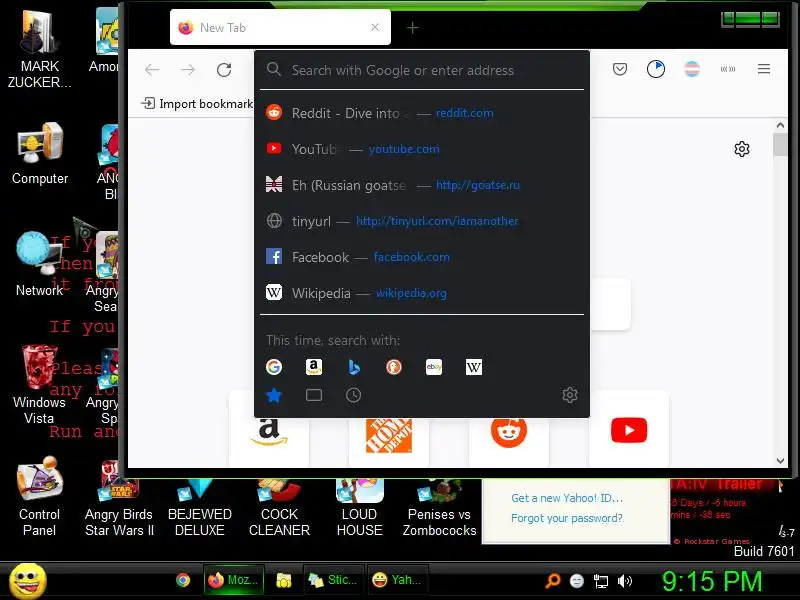Viewport: 800px width, 600px height.
Task: Search this time with Amazon icon
Action: tap(314, 367)
